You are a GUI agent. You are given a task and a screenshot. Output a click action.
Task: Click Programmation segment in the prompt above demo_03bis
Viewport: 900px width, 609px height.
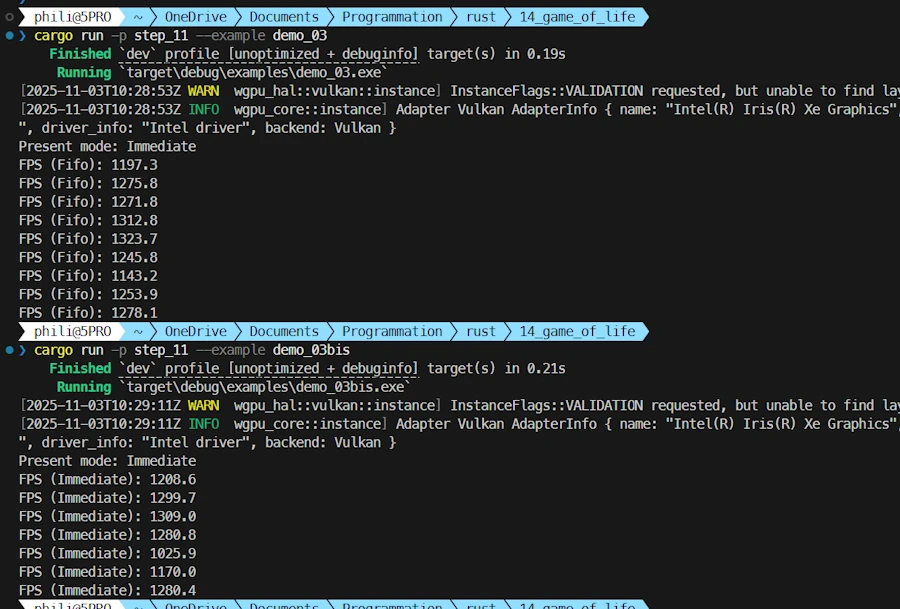coord(392,331)
